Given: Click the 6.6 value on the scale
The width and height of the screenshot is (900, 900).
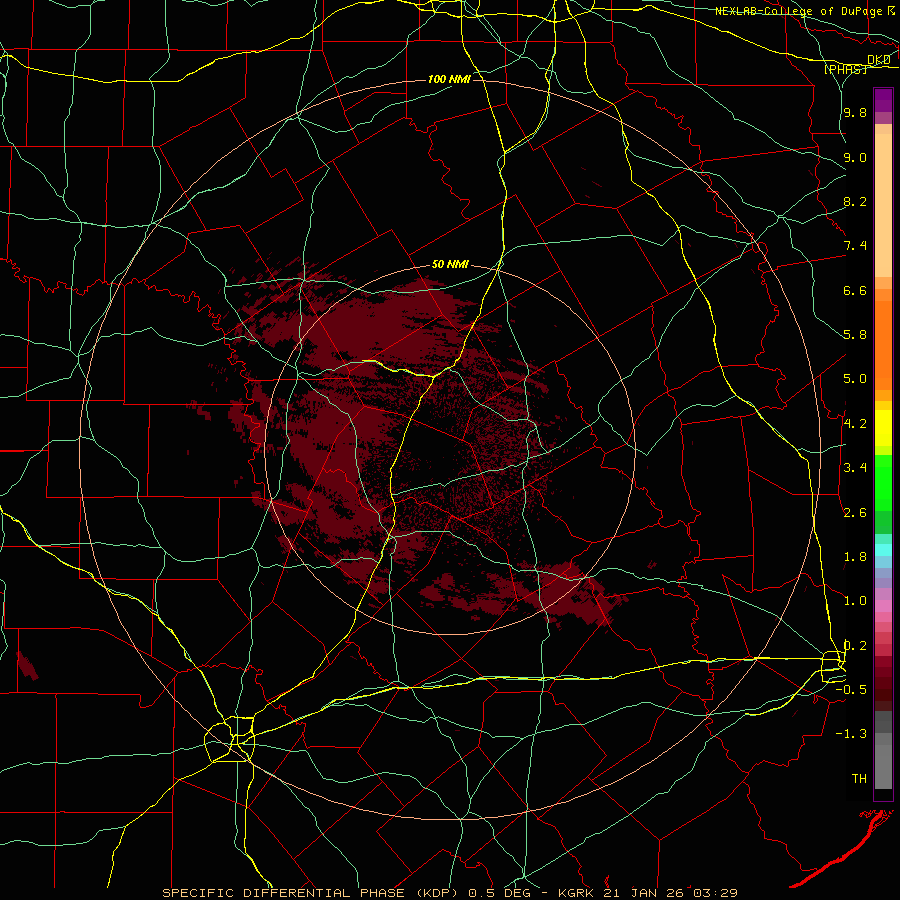Looking at the screenshot, I should click(x=855, y=290).
